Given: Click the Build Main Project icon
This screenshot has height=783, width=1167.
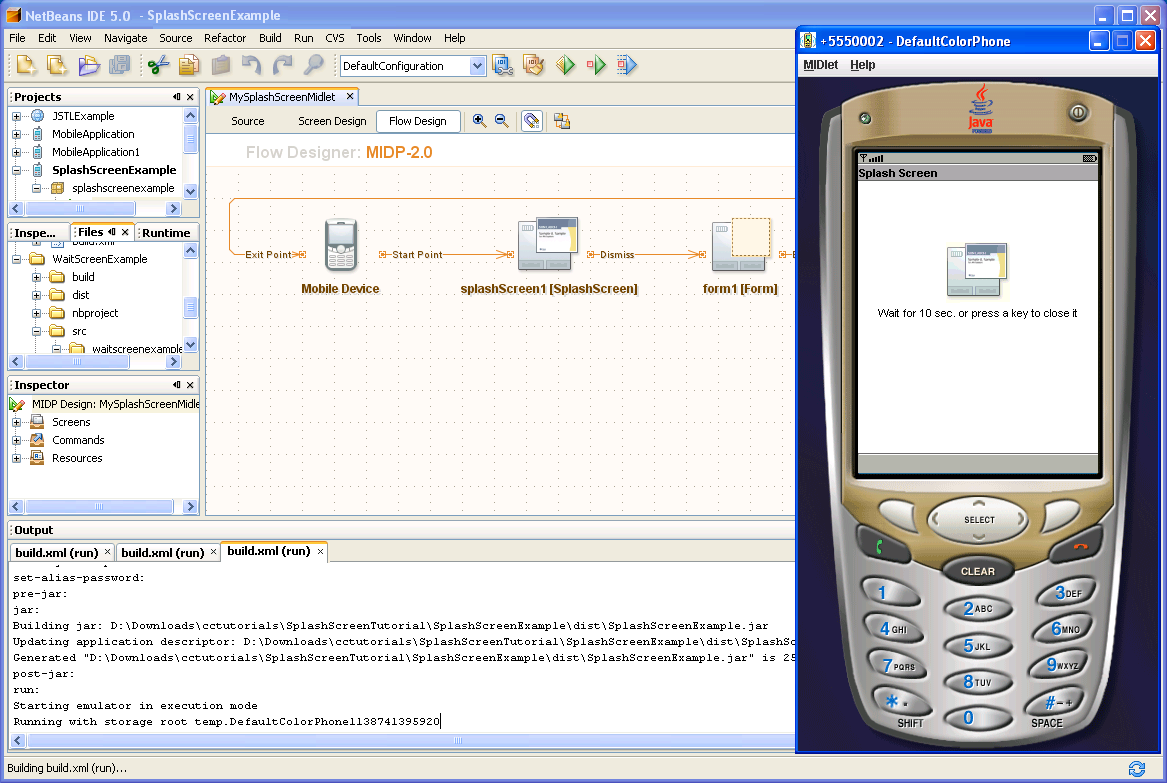Looking at the screenshot, I should click(534, 65).
